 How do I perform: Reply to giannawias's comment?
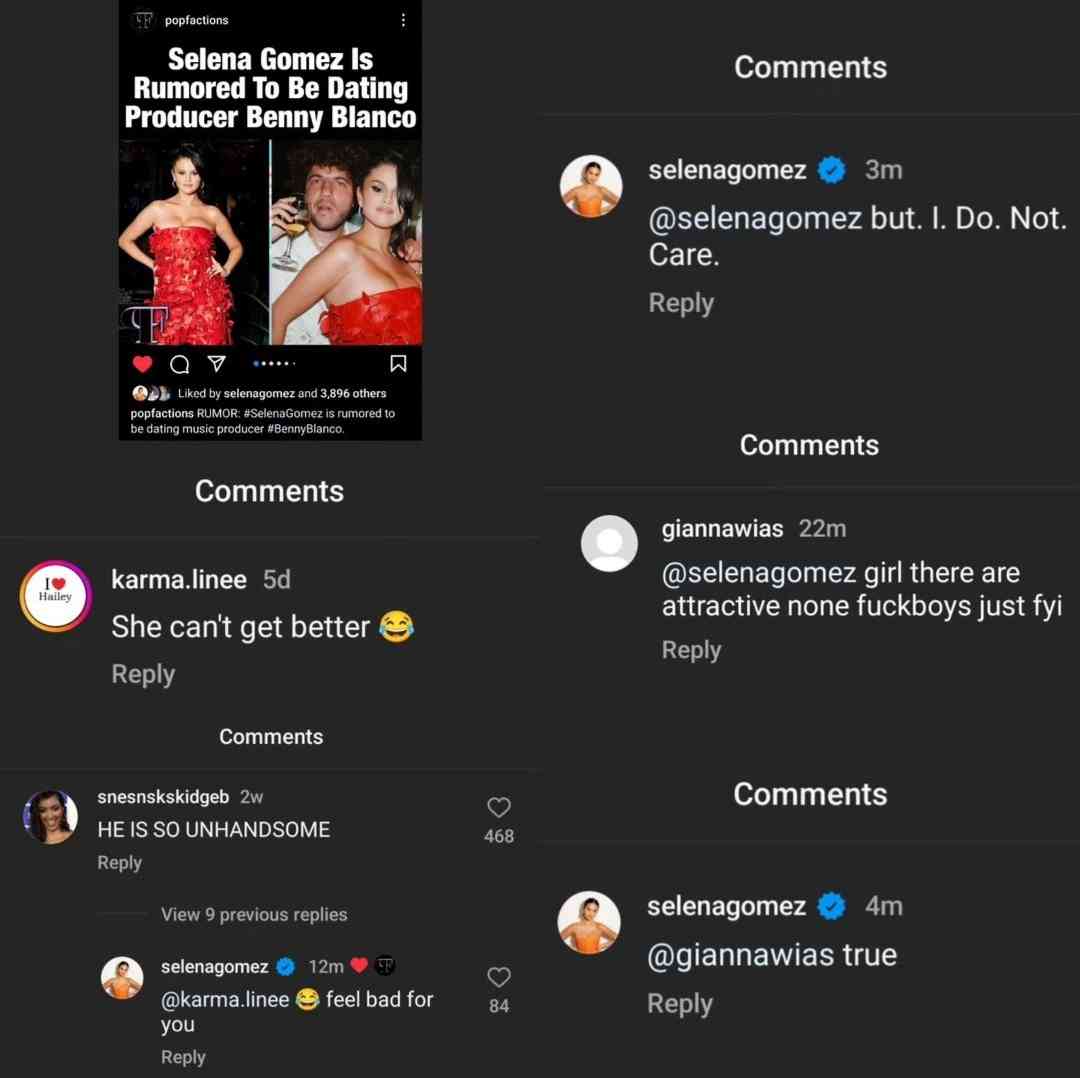691,650
